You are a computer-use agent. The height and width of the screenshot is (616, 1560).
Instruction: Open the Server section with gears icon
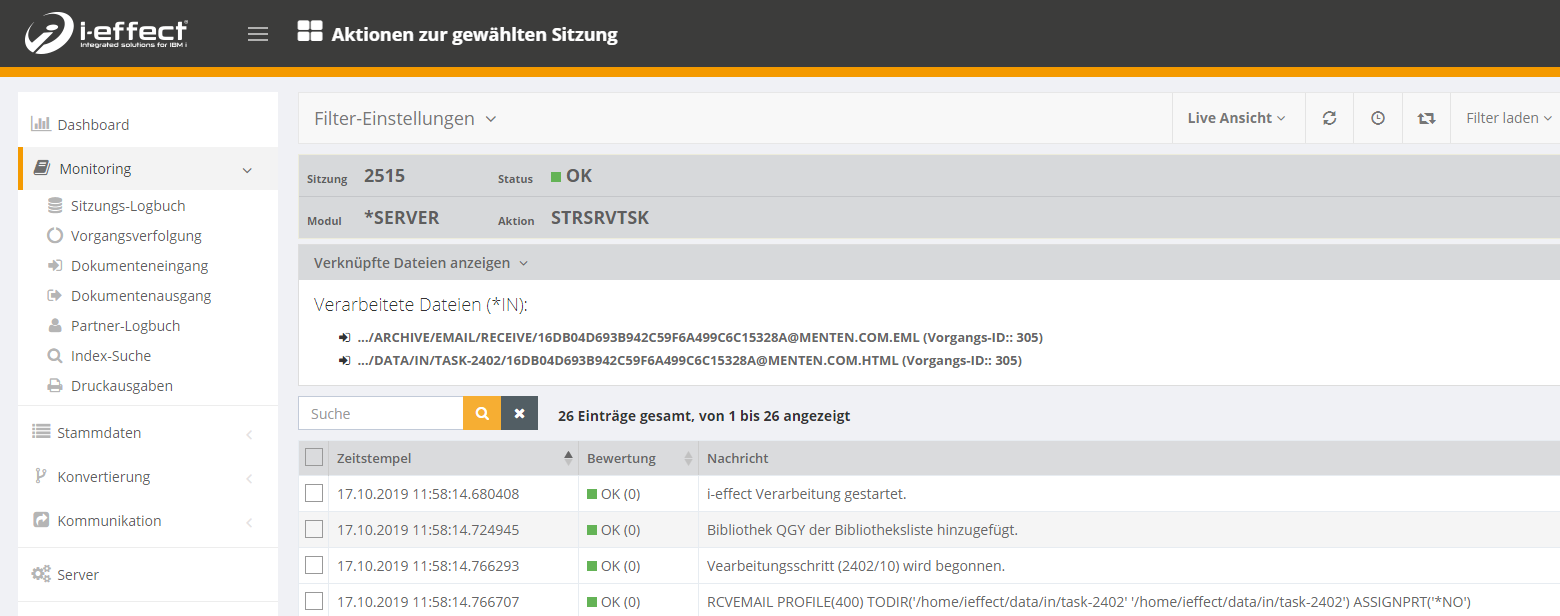point(78,575)
